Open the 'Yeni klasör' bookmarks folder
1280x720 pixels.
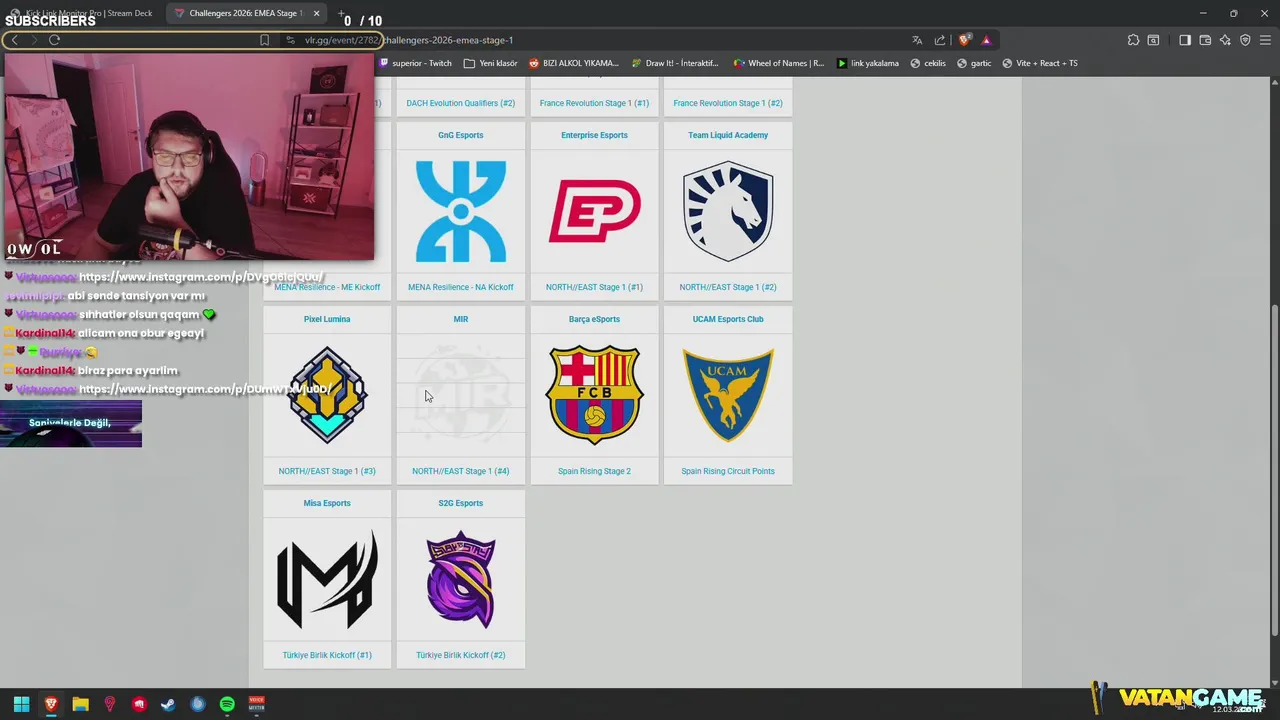tap(491, 63)
